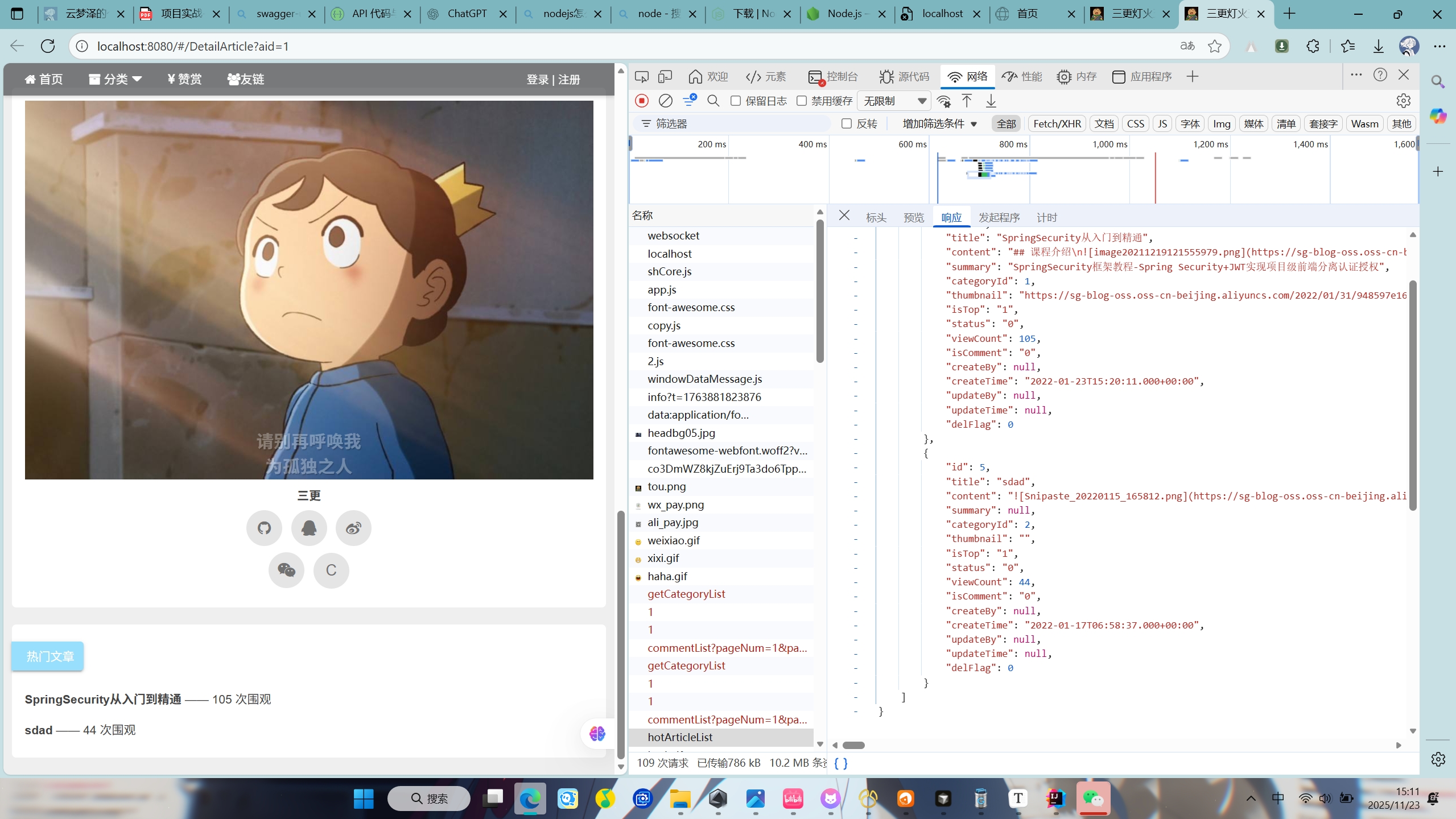1456x819 pixels.
Task: Open the network search magnifier icon
Action: [x=713, y=101]
